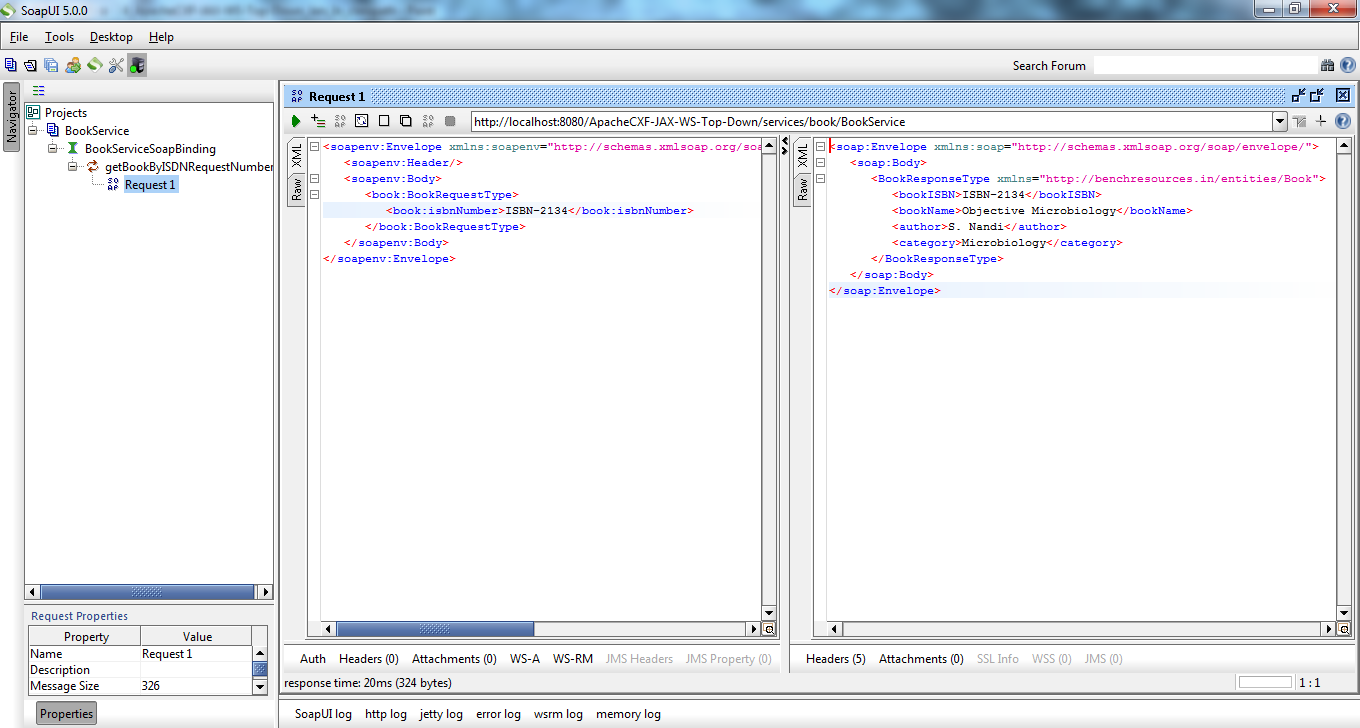Switch request view to Raw mode
The image size is (1360, 728).
click(x=296, y=189)
